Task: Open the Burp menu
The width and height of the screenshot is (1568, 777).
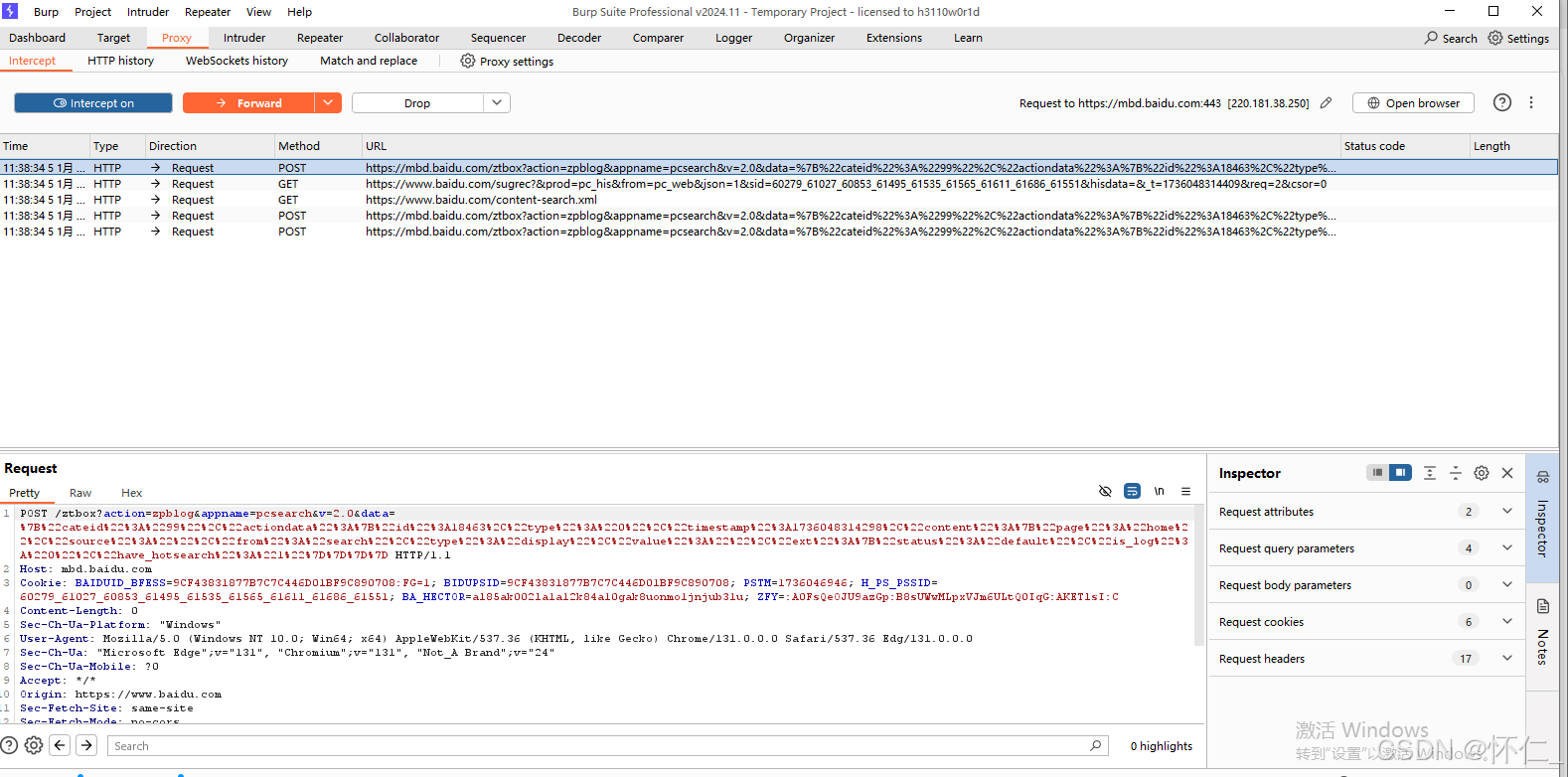Action: pos(46,12)
